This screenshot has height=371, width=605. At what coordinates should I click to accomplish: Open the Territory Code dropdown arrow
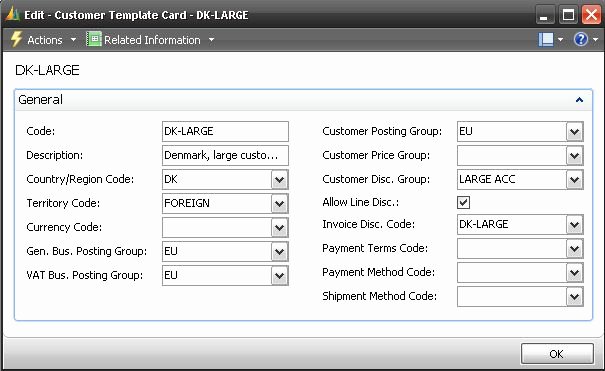279,204
